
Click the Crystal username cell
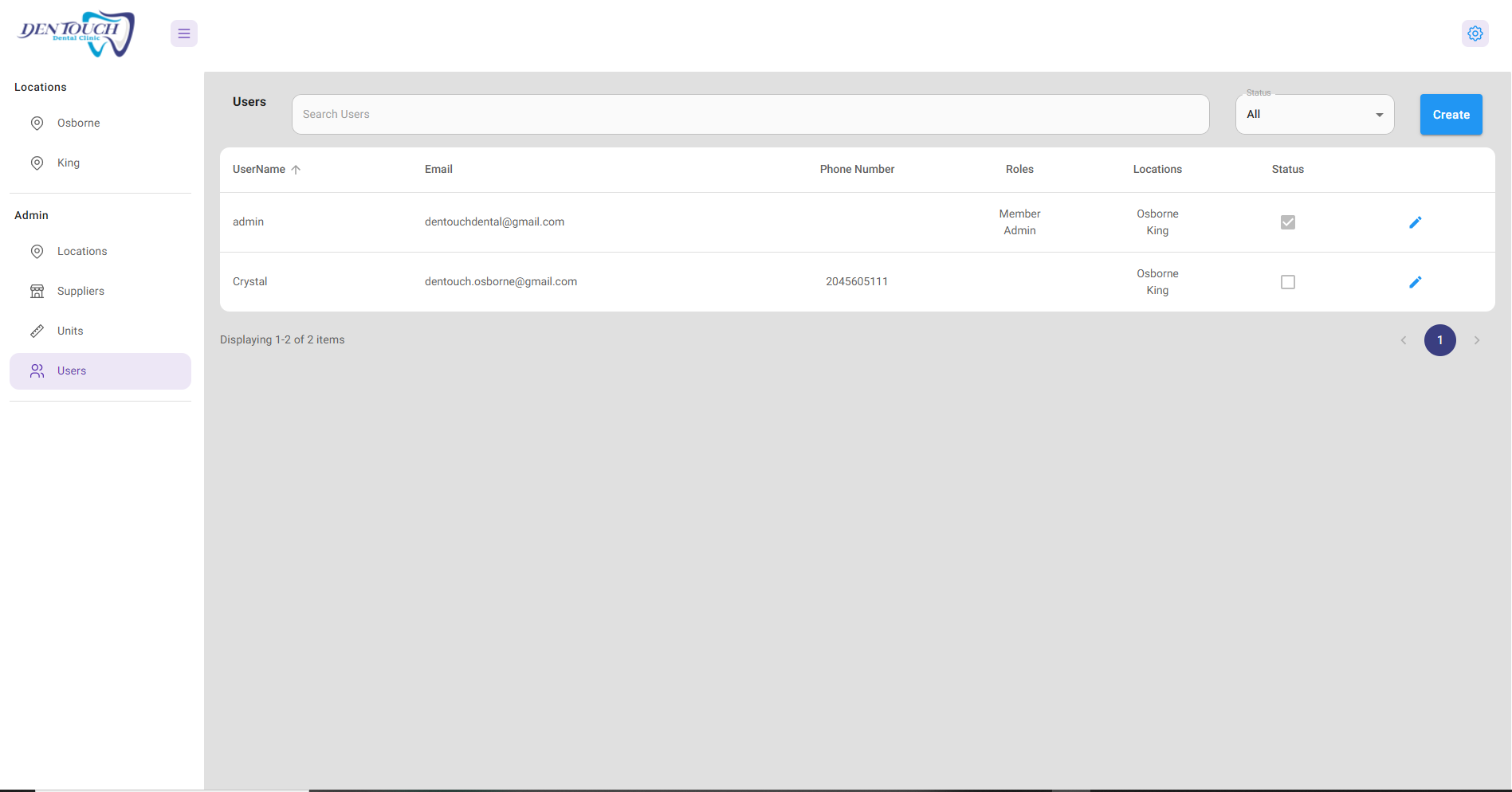tap(250, 282)
